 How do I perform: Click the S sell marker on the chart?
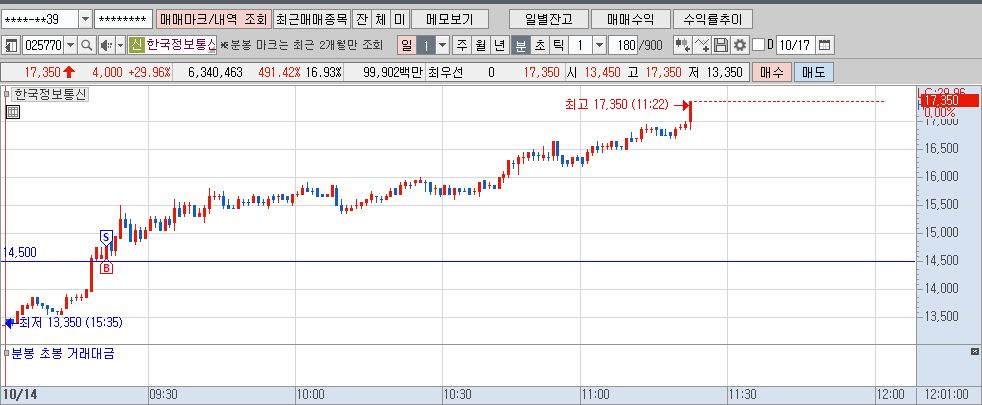point(106,237)
